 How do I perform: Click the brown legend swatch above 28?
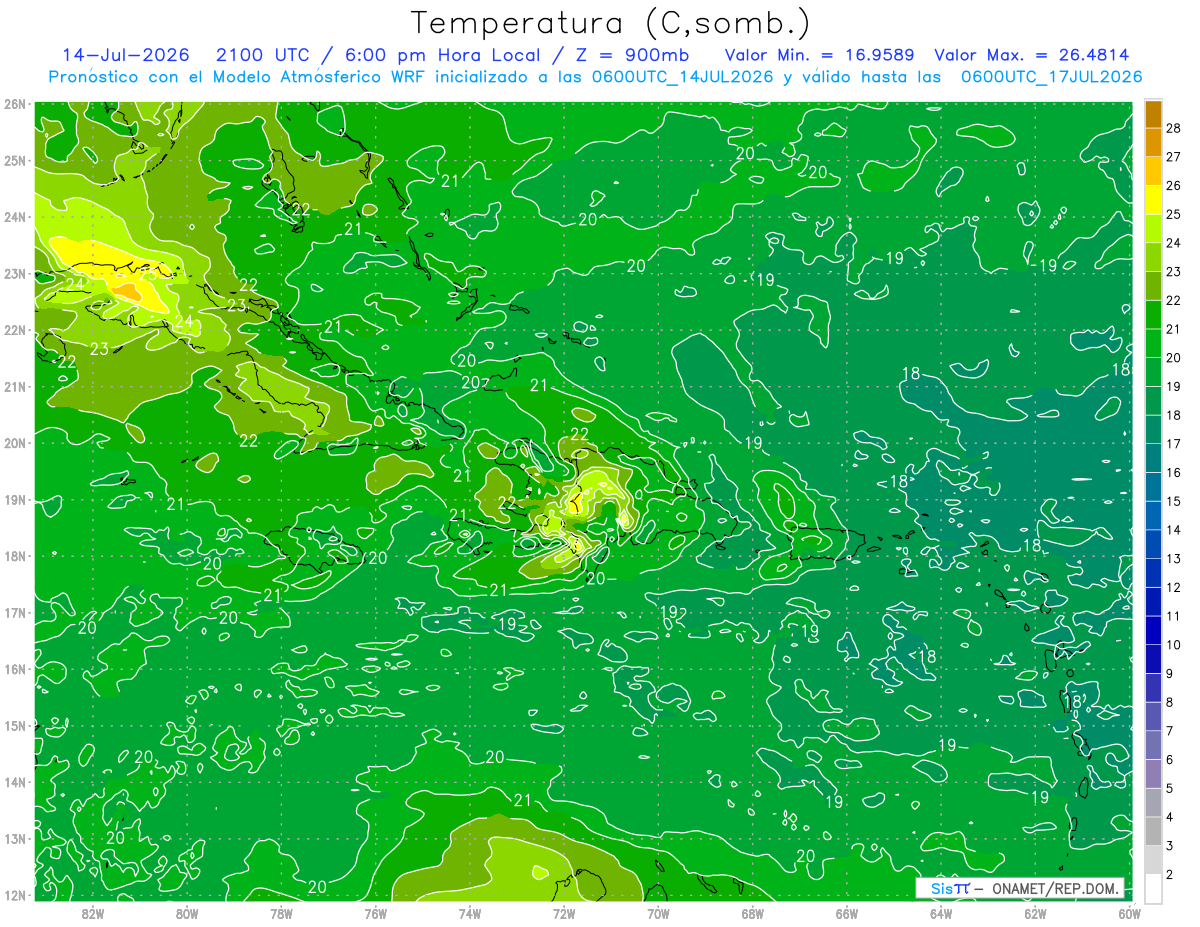click(1153, 114)
